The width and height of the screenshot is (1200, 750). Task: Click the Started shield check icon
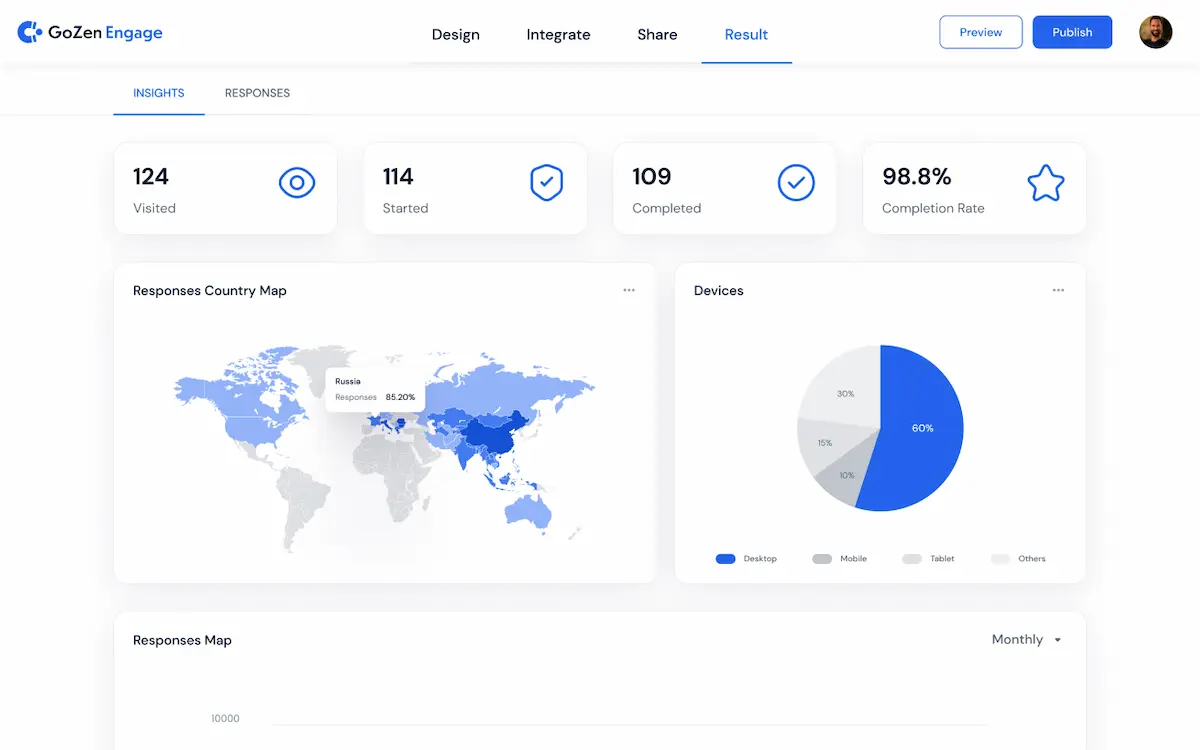pos(546,183)
